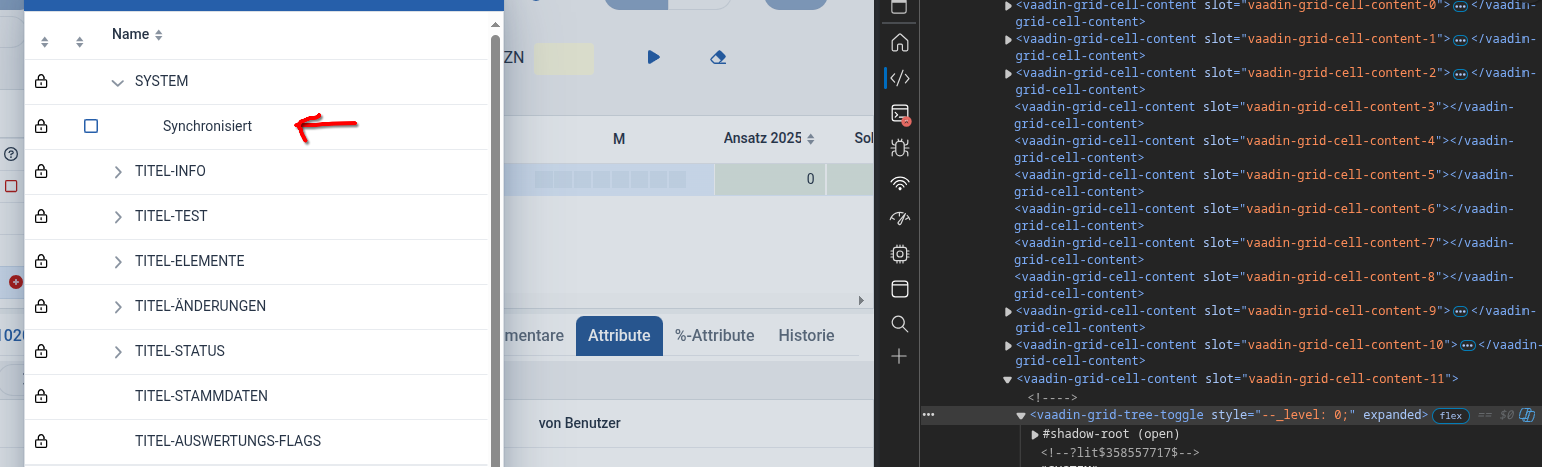Switch to the Historie tab

pyautogui.click(x=806, y=336)
